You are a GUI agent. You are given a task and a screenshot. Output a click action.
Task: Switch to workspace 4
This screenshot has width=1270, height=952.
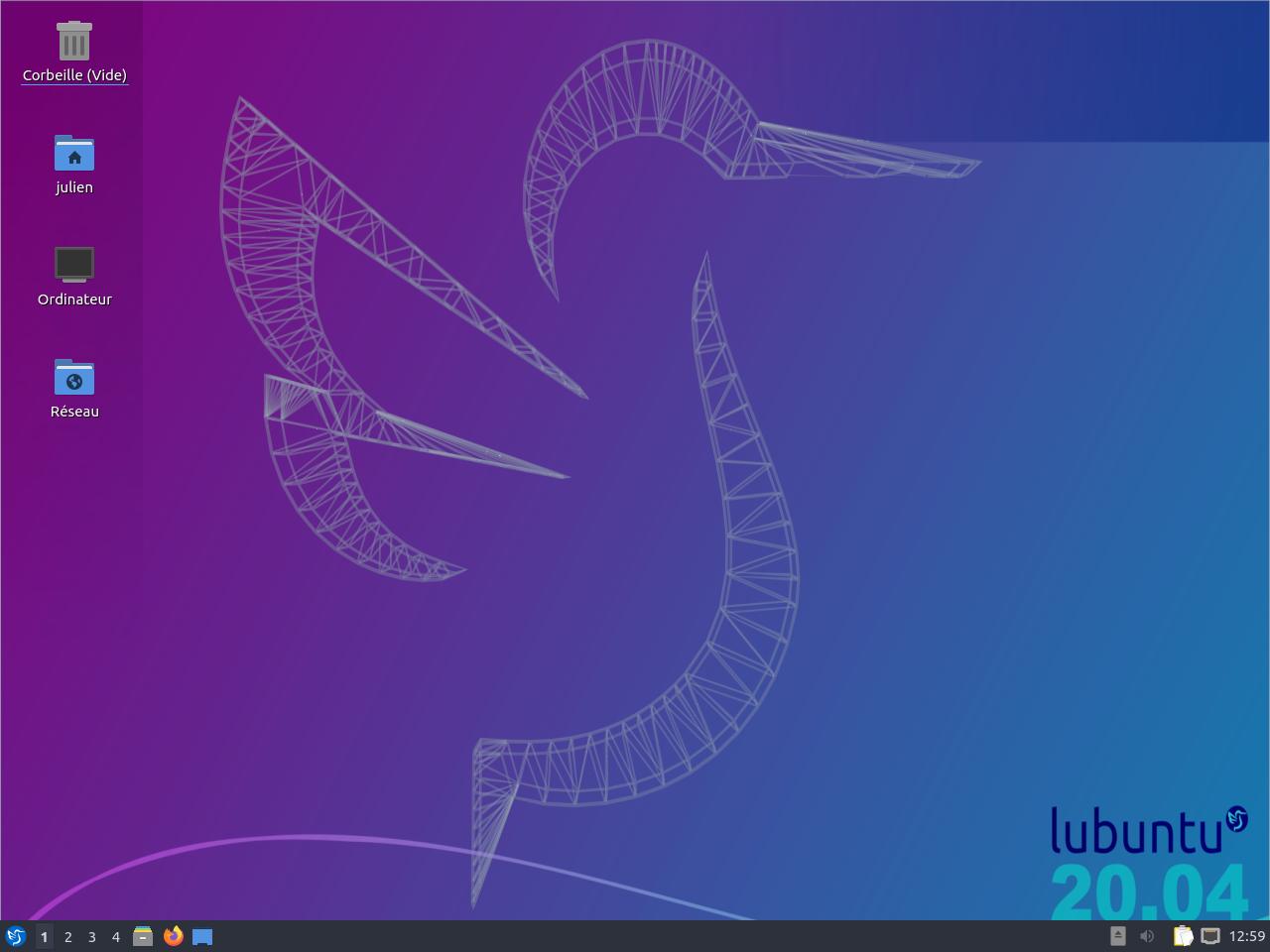(x=115, y=936)
